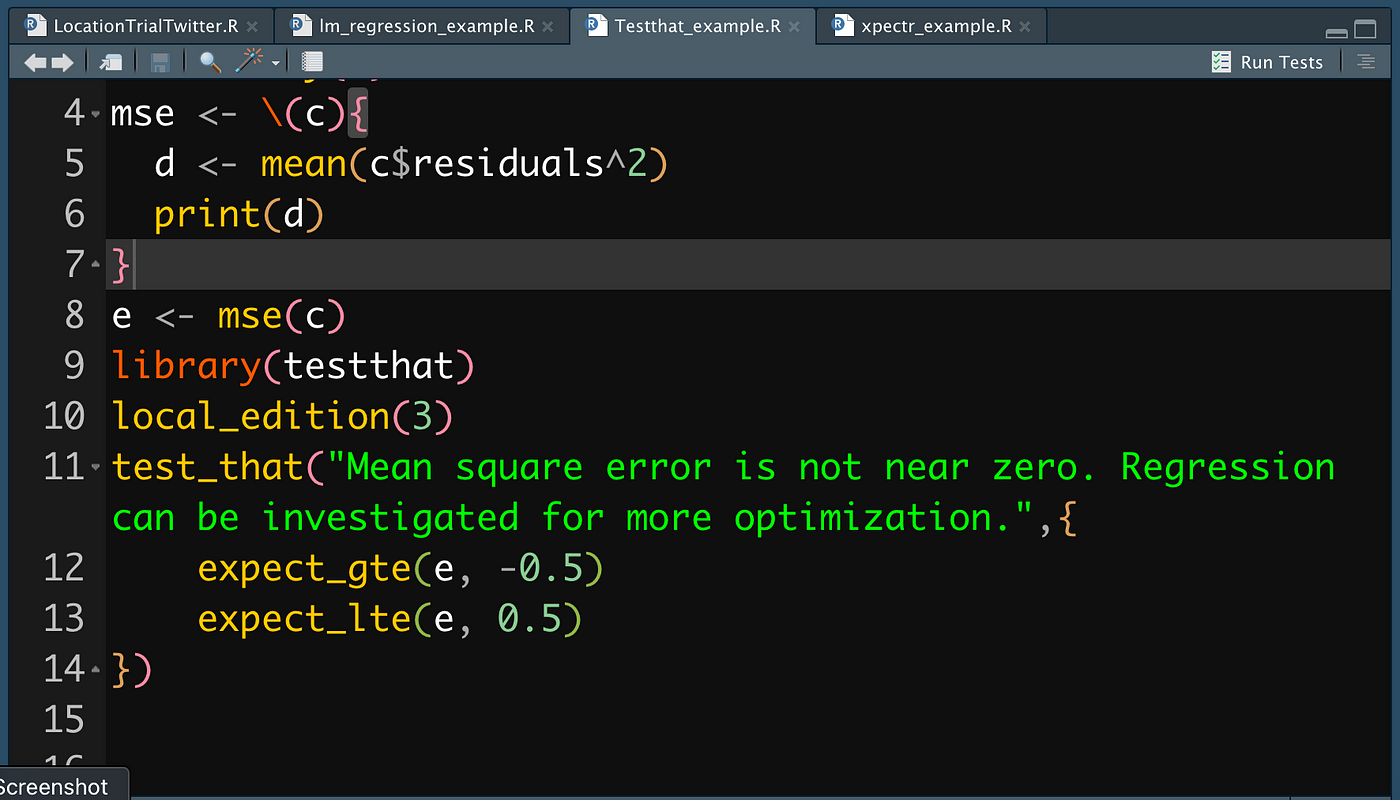The height and width of the screenshot is (800, 1400).
Task: Maximize the source pane
Action: tap(1366, 29)
